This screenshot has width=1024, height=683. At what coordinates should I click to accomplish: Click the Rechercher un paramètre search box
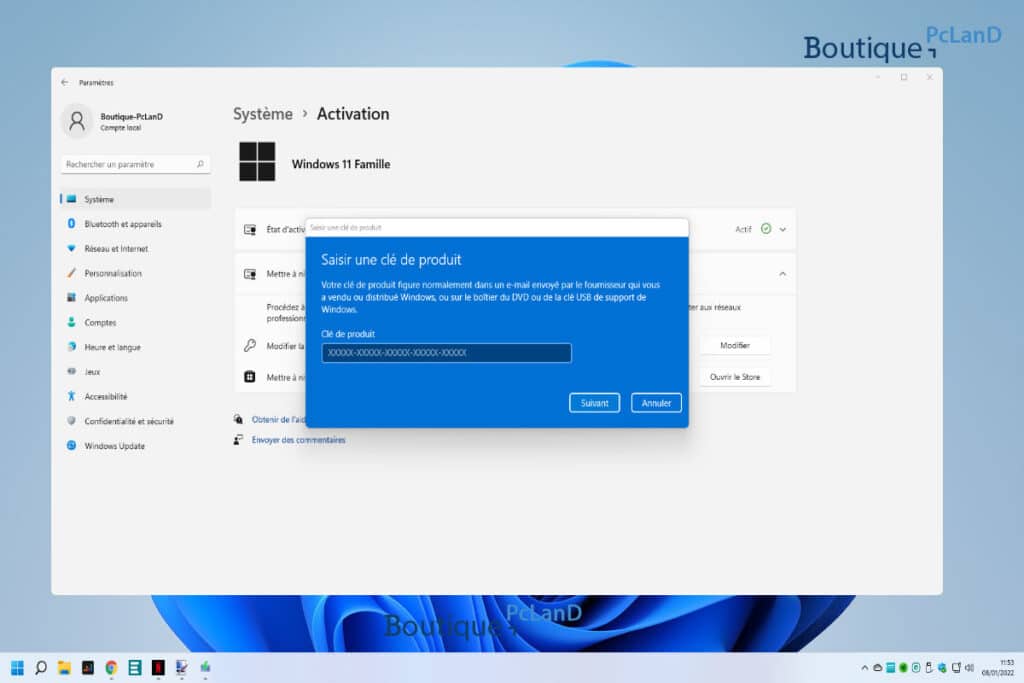pyautogui.click(x=135, y=164)
